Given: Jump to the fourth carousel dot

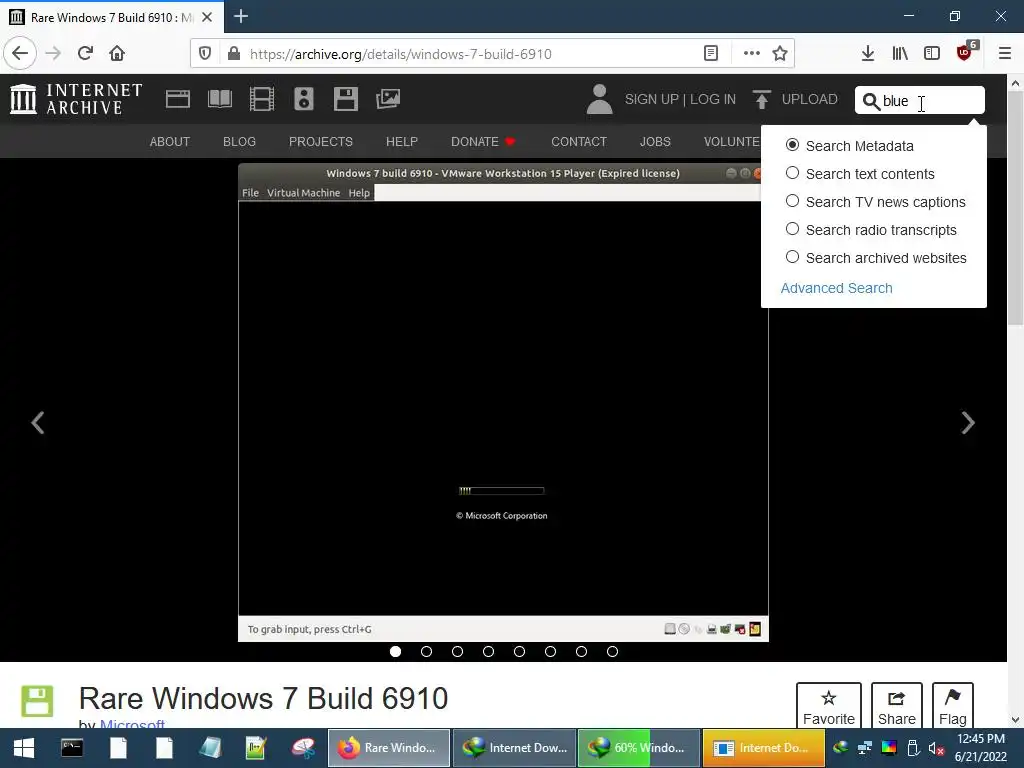Looking at the screenshot, I should point(488,651).
